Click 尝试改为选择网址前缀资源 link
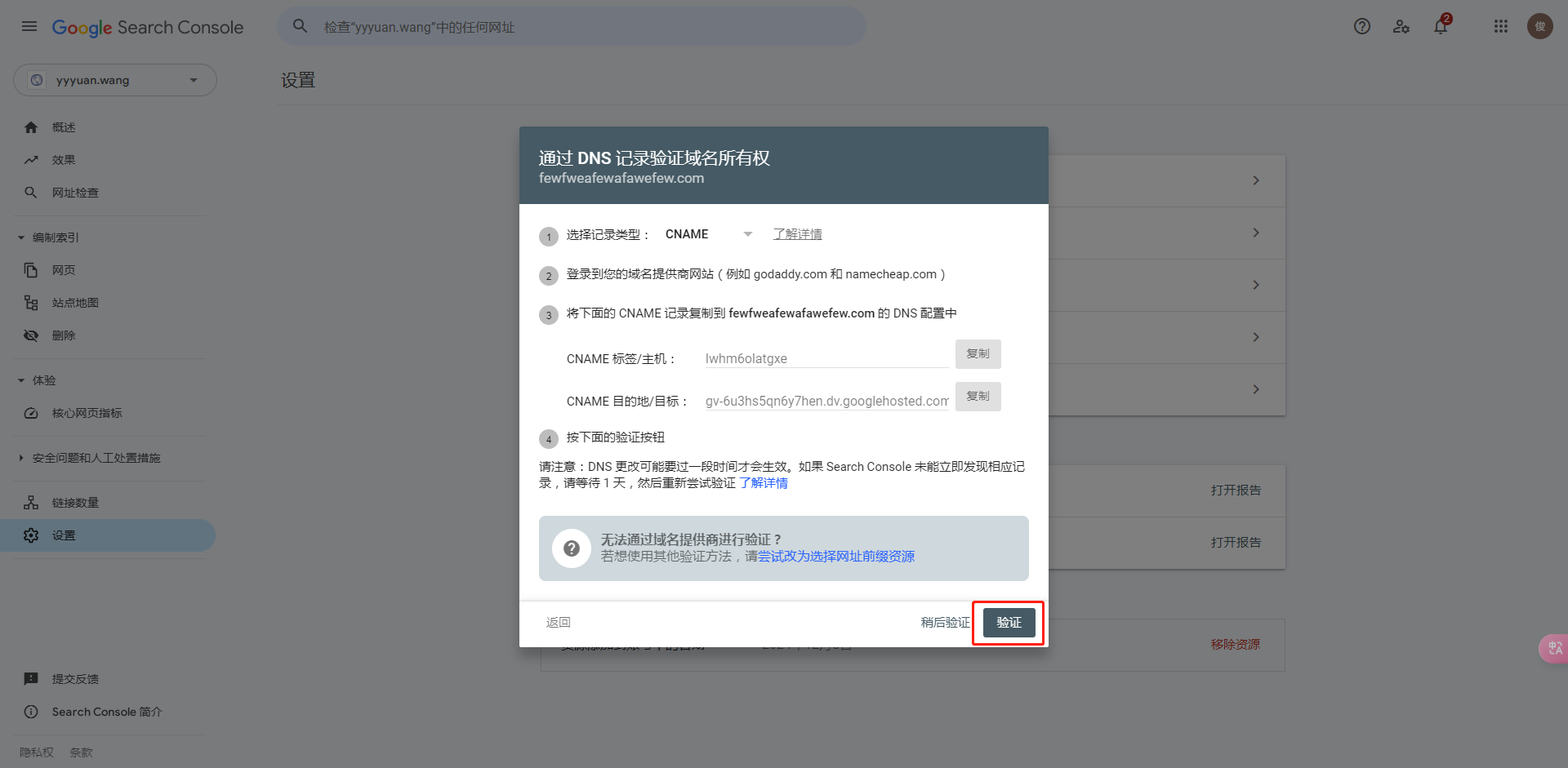1568x768 pixels. (x=836, y=557)
